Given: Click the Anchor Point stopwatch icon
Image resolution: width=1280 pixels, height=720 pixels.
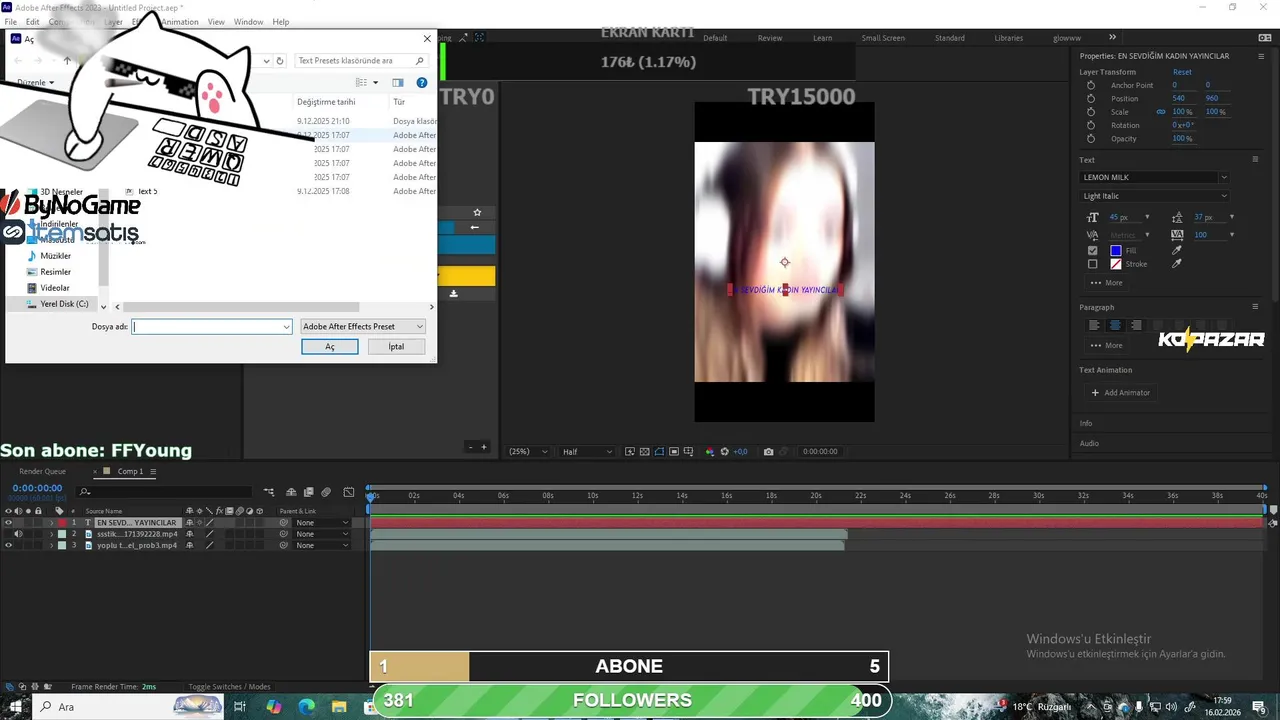Looking at the screenshot, I should pyautogui.click(x=1091, y=85).
